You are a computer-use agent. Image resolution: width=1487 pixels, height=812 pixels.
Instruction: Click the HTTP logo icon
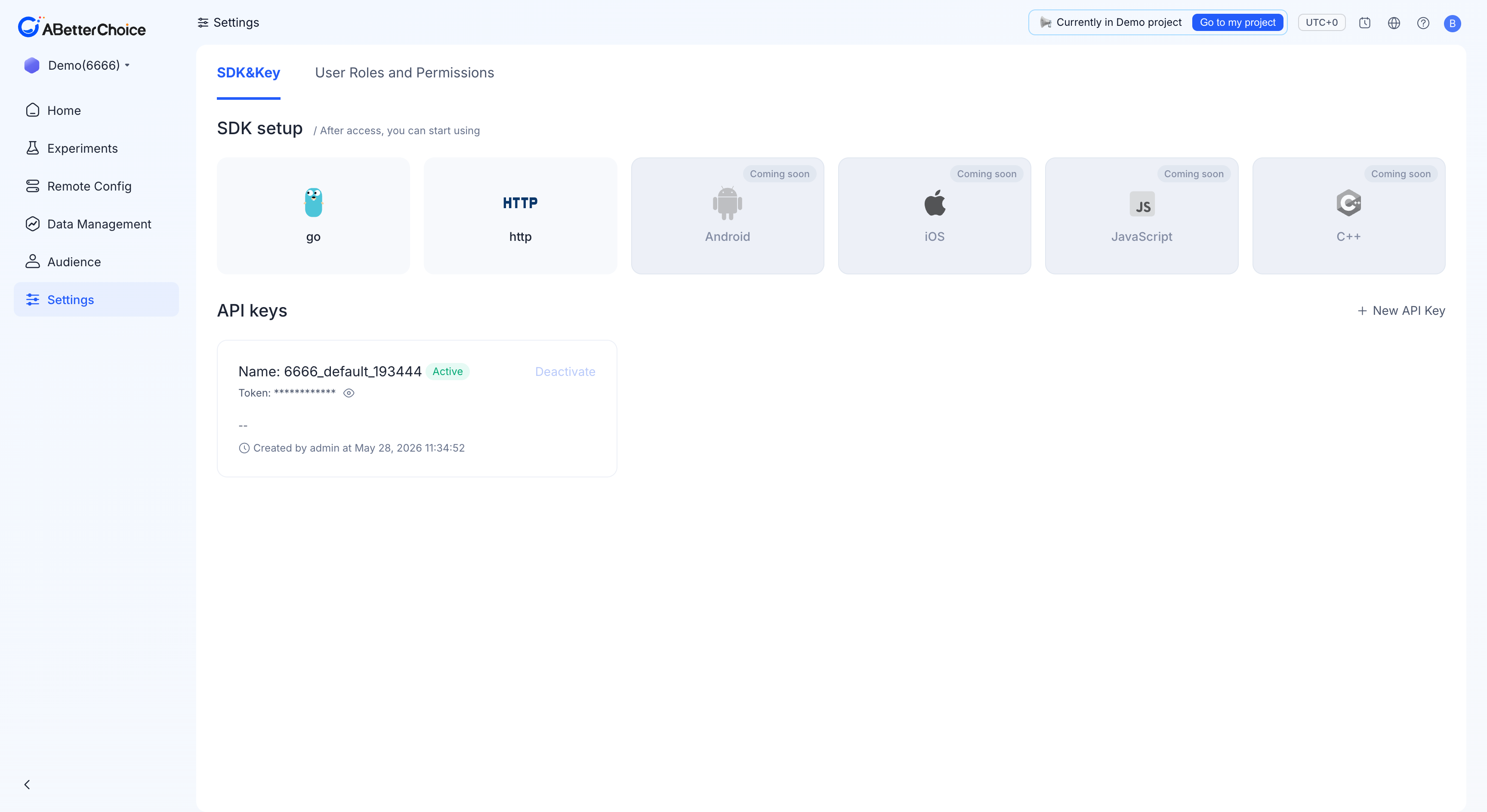tap(520, 203)
